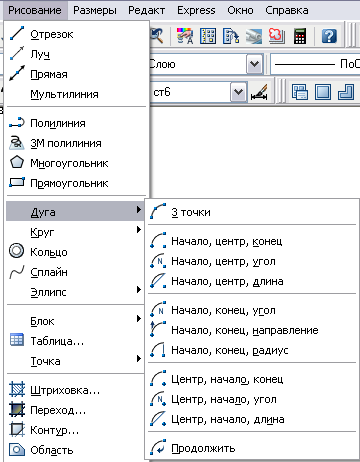Click the red Markup Set Manager icon
This screenshot has height=462, width=360.
(x=277, y=36)
